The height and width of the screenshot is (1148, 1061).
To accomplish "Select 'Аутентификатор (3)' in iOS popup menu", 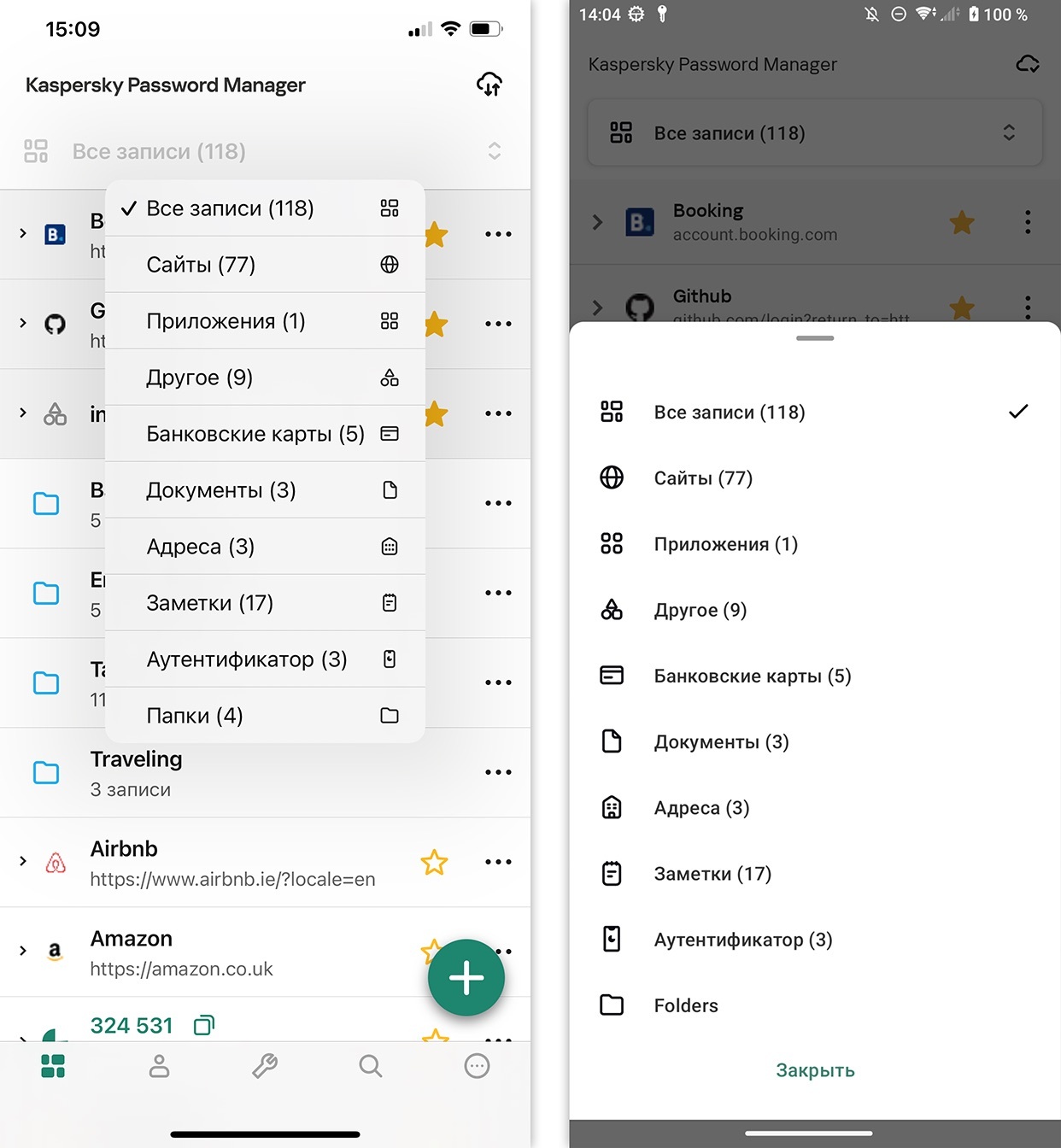I will click(x=265, y=659).
